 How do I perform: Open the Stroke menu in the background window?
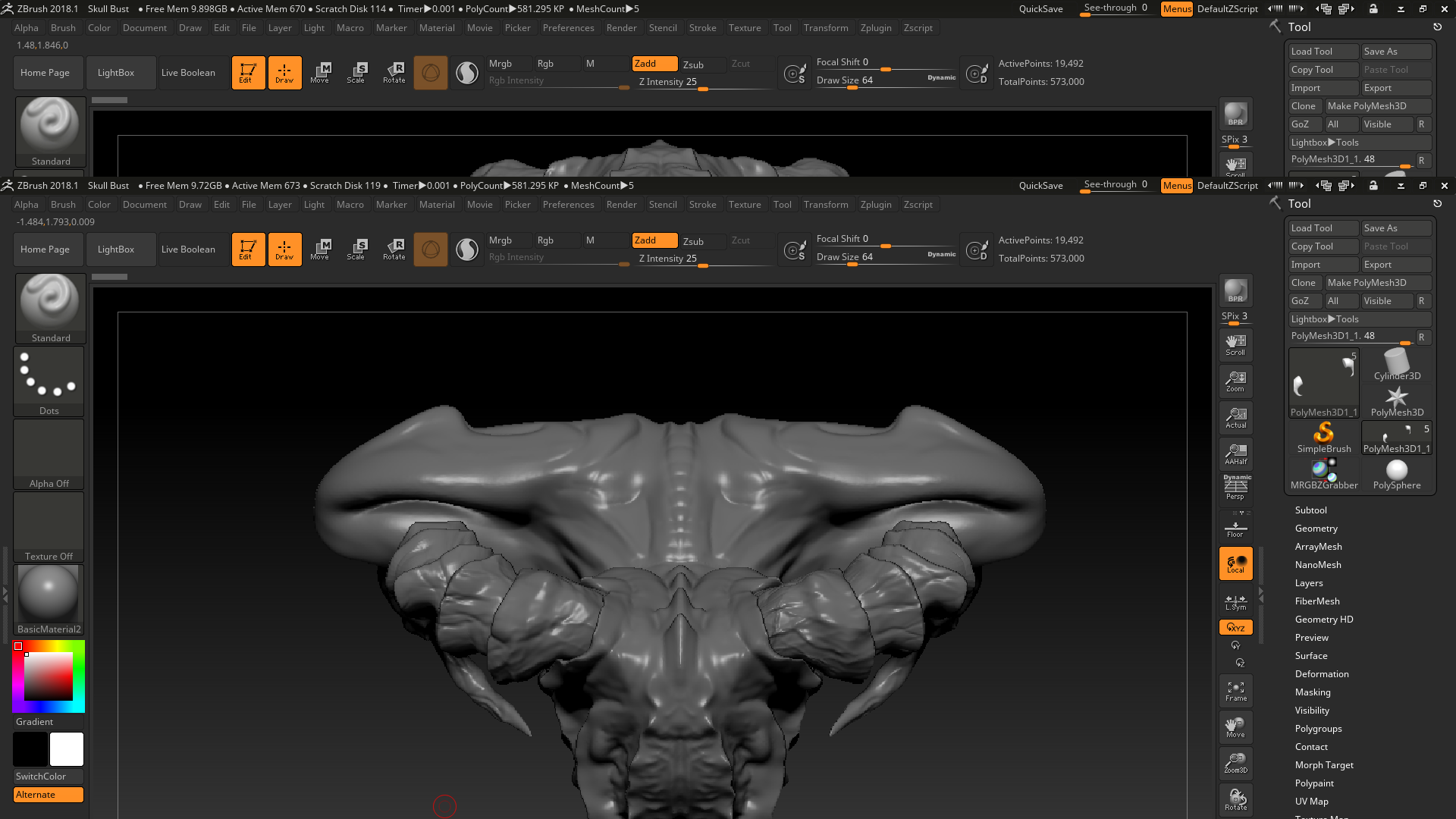coord(703,28)
